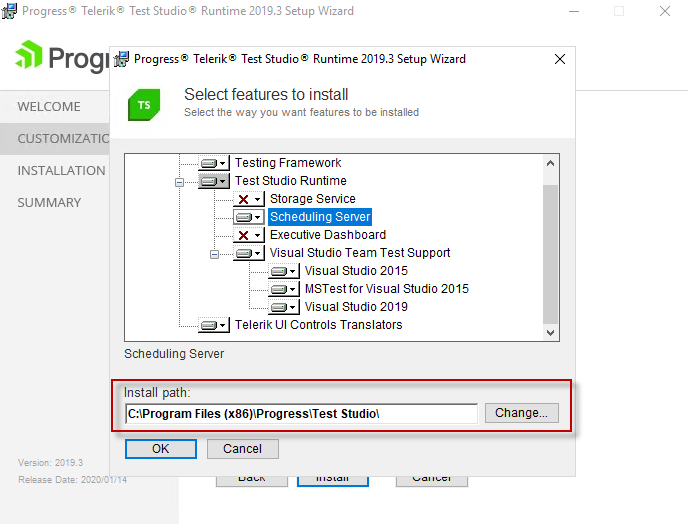
Task: Open feature state dropdown for Test Studio Runtime
Action: [x=214, y=181]
